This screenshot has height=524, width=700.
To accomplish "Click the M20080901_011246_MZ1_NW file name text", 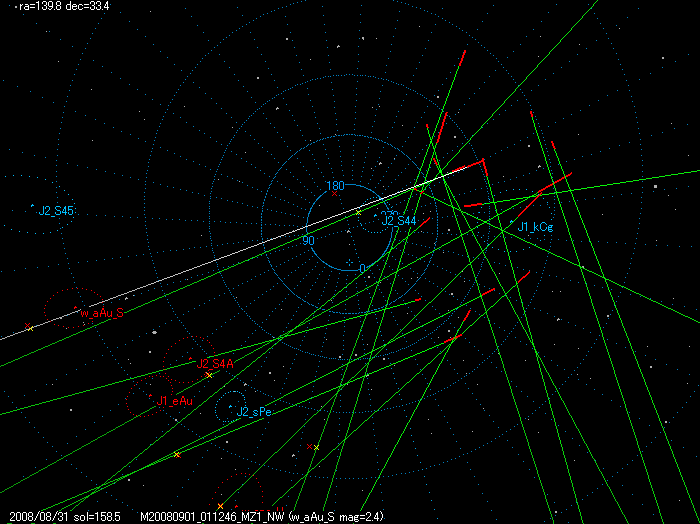I will click(213, 517).
